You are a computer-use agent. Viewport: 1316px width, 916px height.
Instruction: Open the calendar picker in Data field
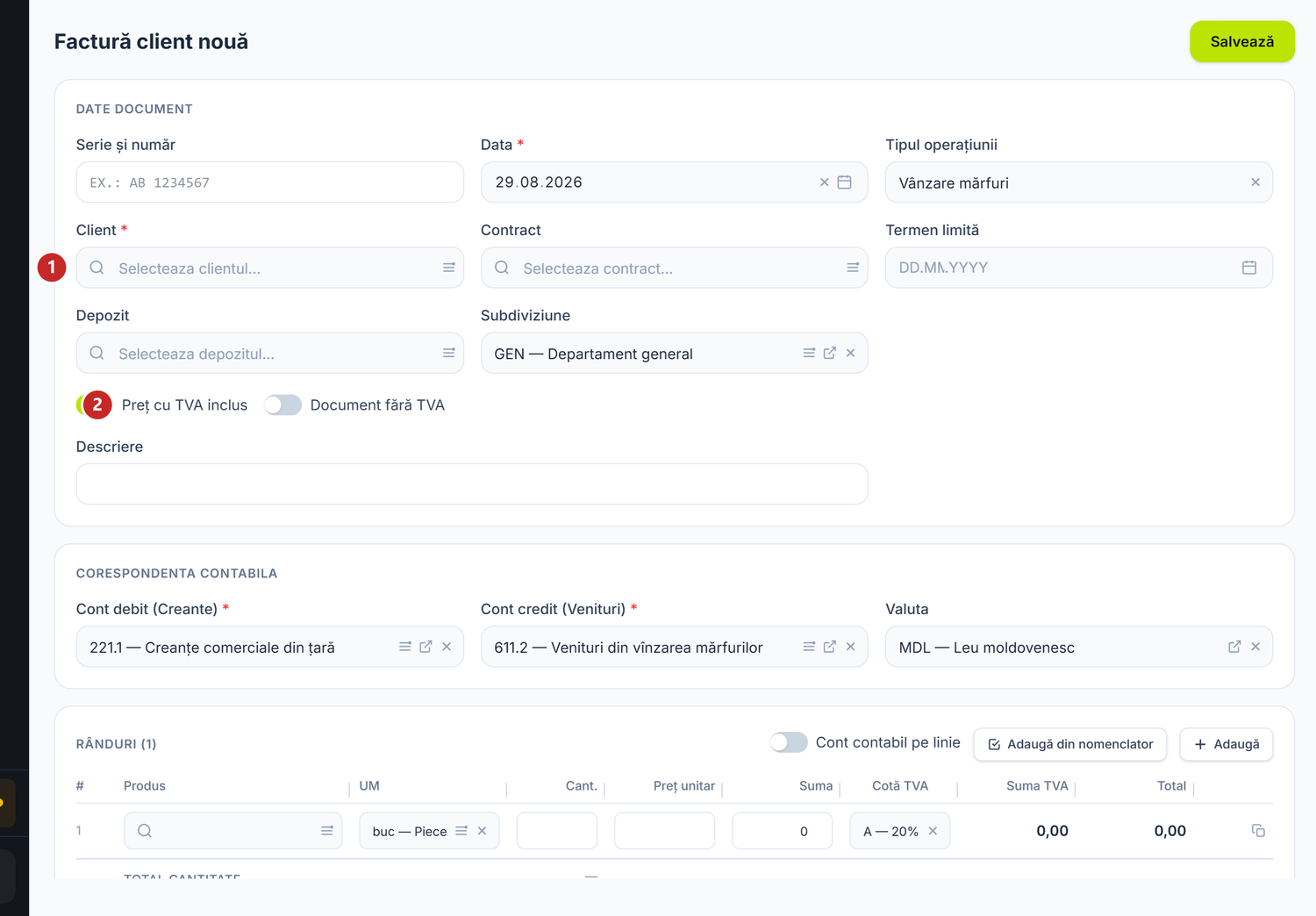point(844,182)
